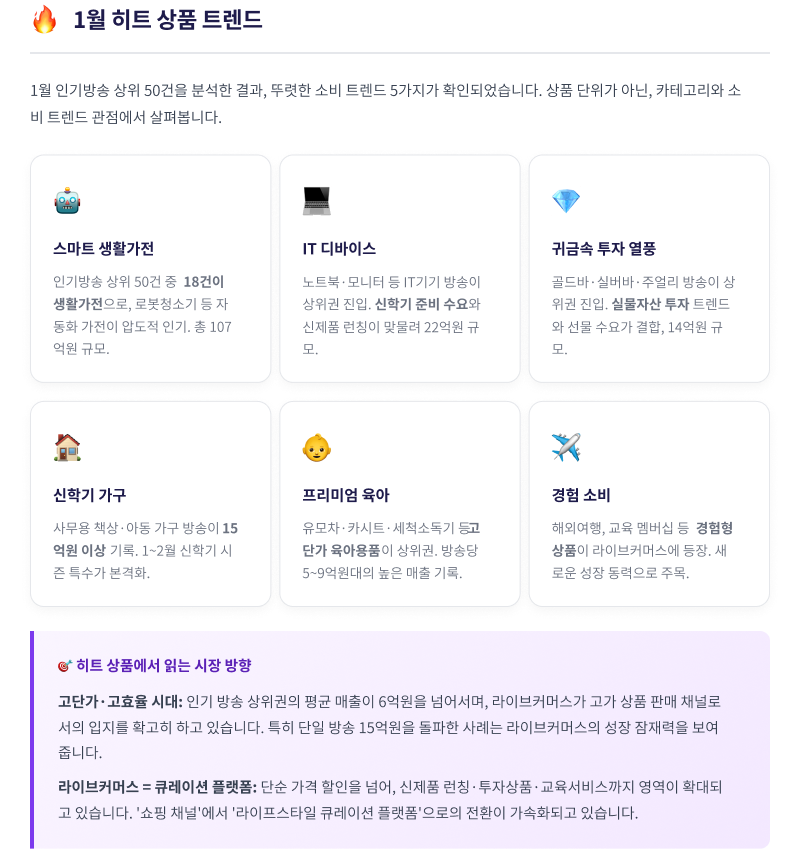Click the target icon beside 히트 상품에서 읽는 시장 방향
800x849 pixels.
click(64, 666)
